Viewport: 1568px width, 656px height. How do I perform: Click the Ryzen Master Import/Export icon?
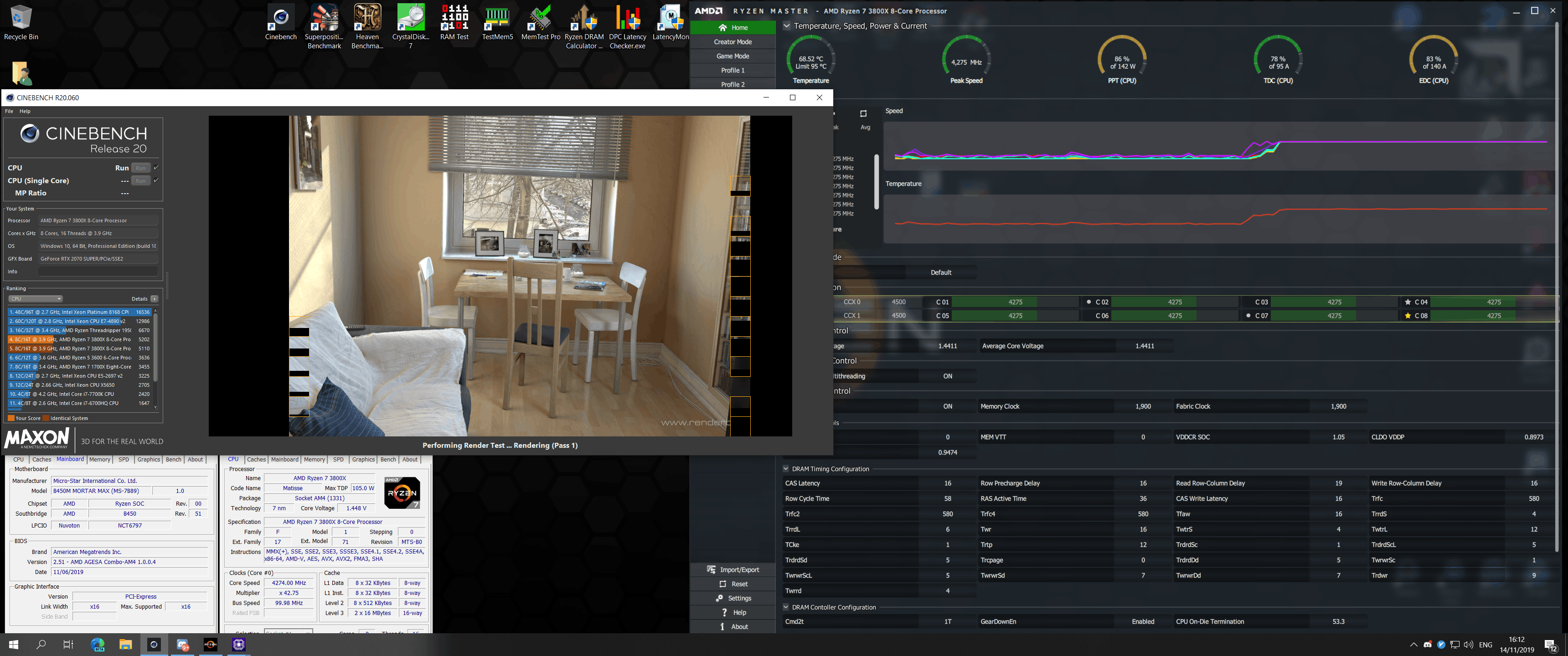click(711, 569)
